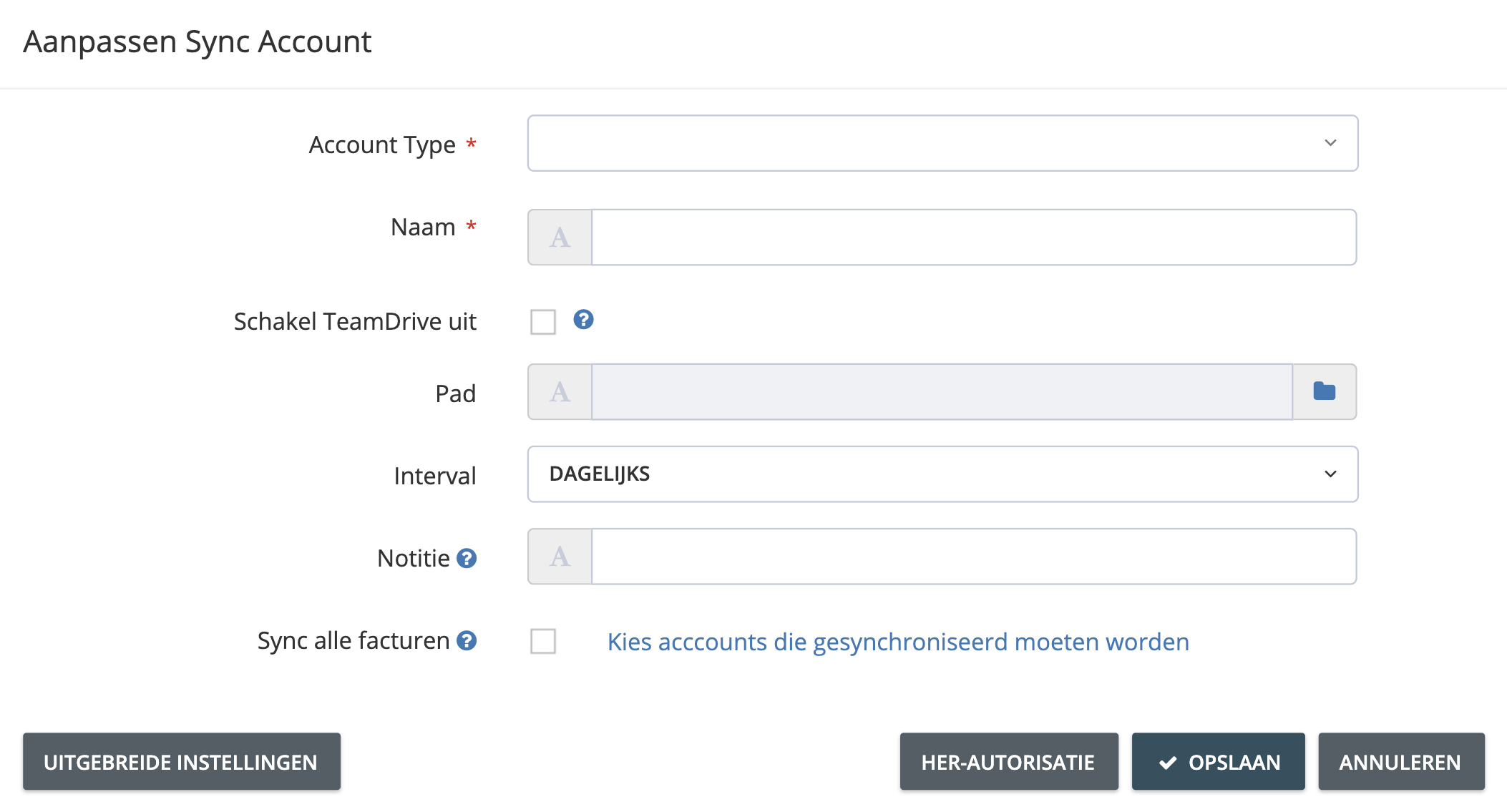Save with the OPSLAAN button
This screenshot has width=1507, height=812.
(x=1219, y=762)
